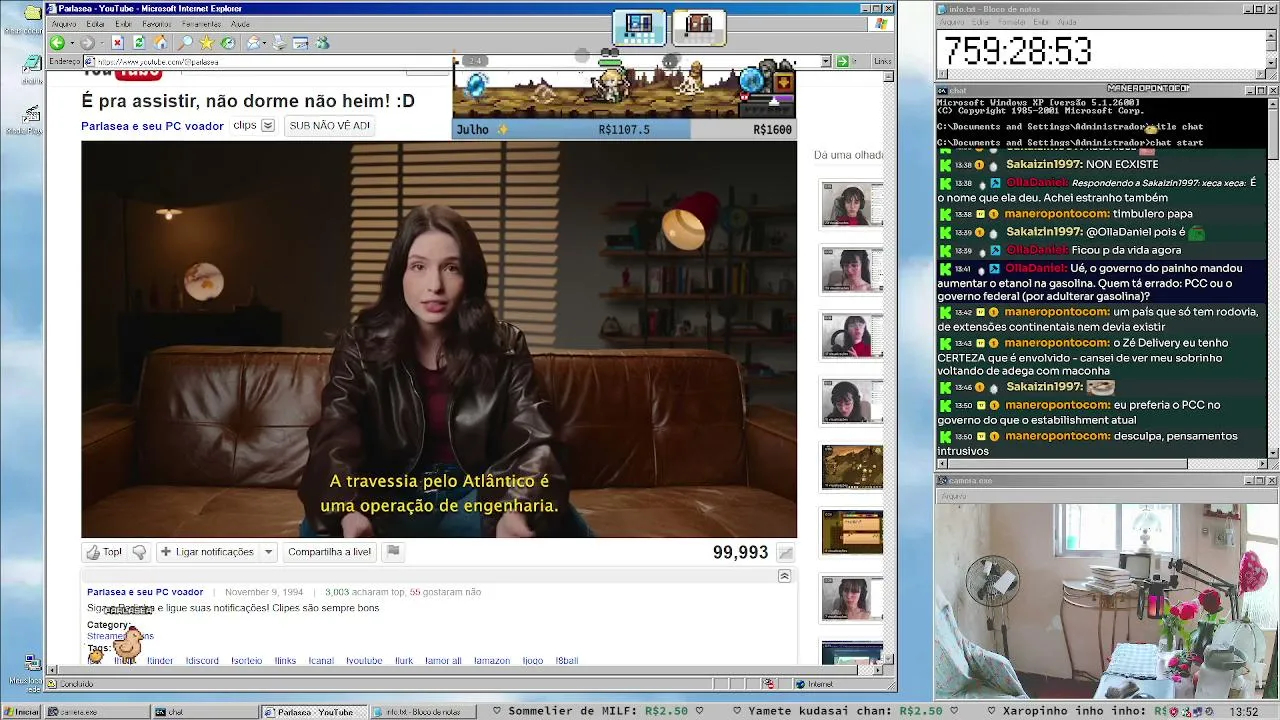Open the Back button history dropdown arrow

pyautogui.click(x=71, y=43)
